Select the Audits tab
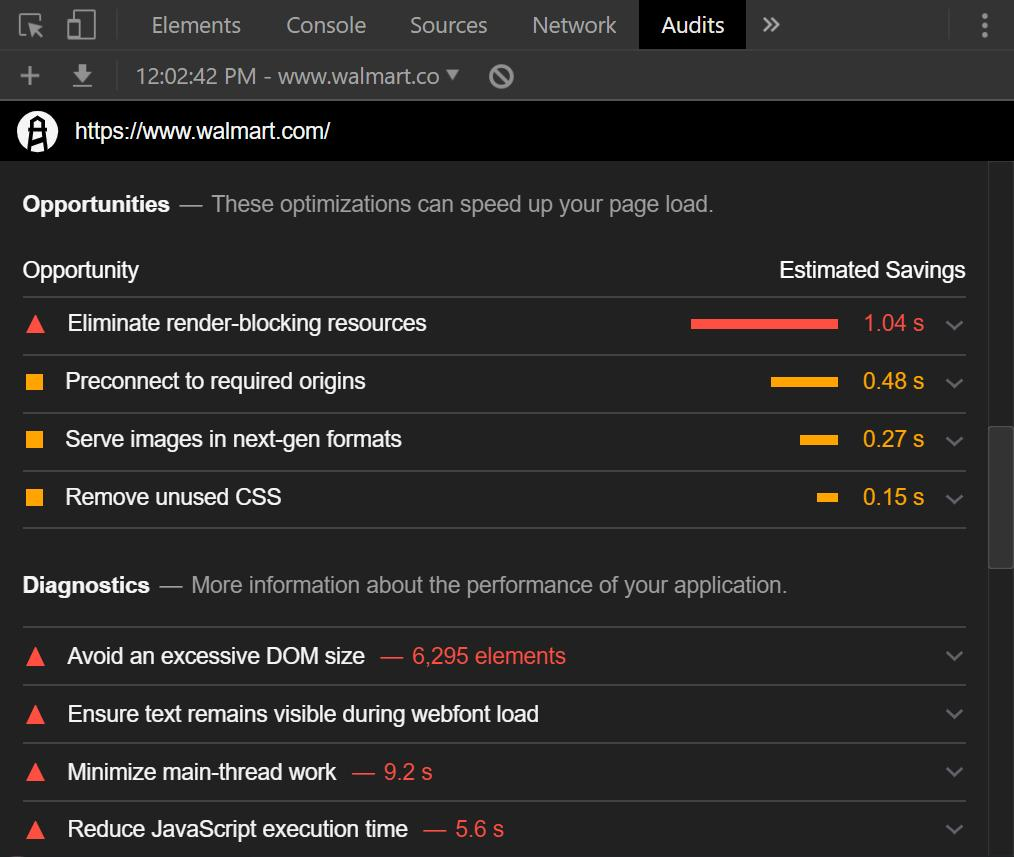The height and width of the screenshot is (857, 1014). 693,25
